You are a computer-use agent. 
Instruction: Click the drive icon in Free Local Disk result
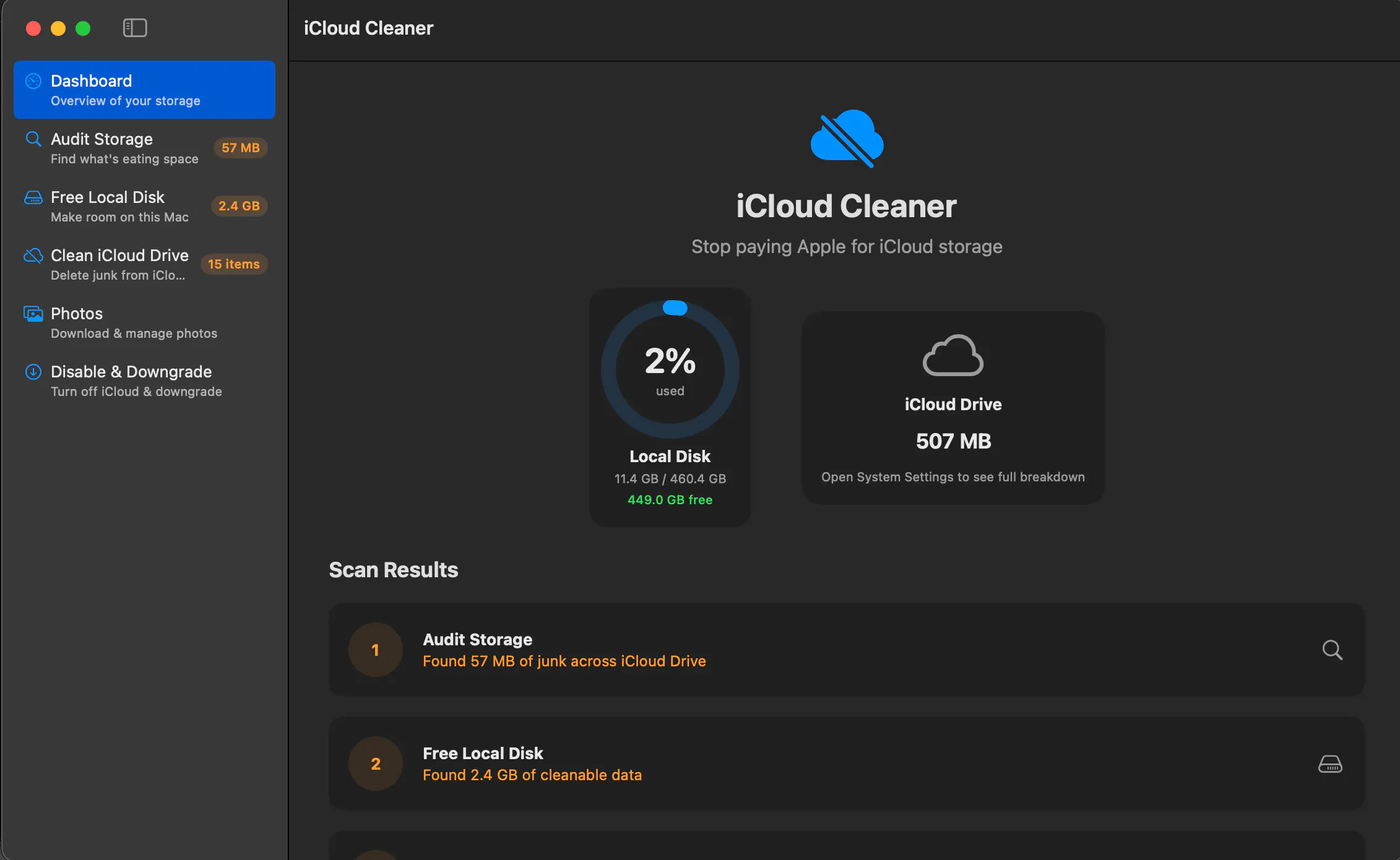coord(1330,764)
